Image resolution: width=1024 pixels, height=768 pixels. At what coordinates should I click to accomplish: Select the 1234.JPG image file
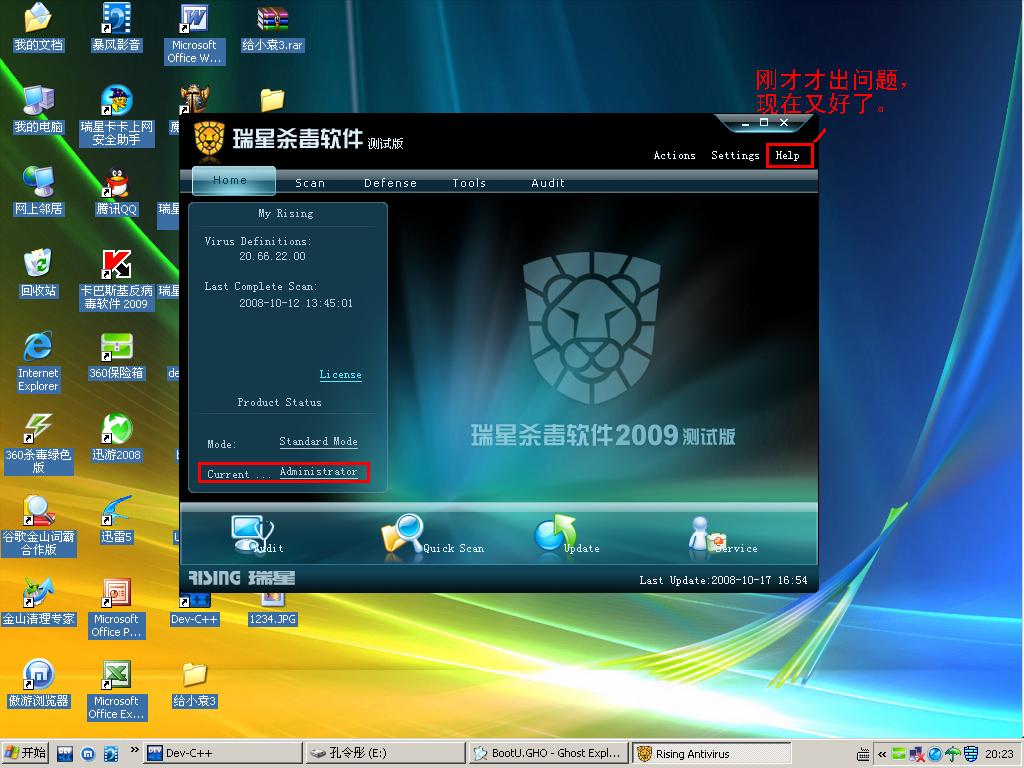272,609
